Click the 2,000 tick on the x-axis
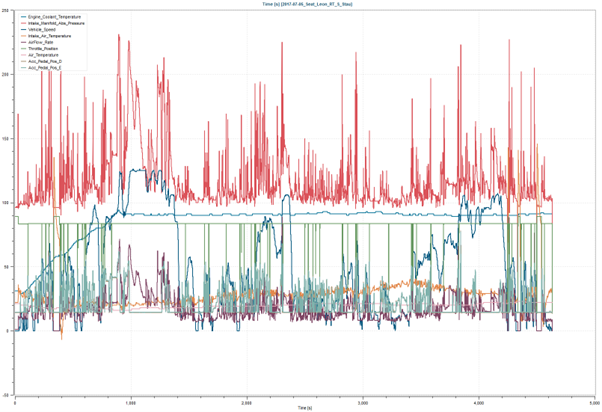This screenshot has width=602, height=412. coord(246,402)
